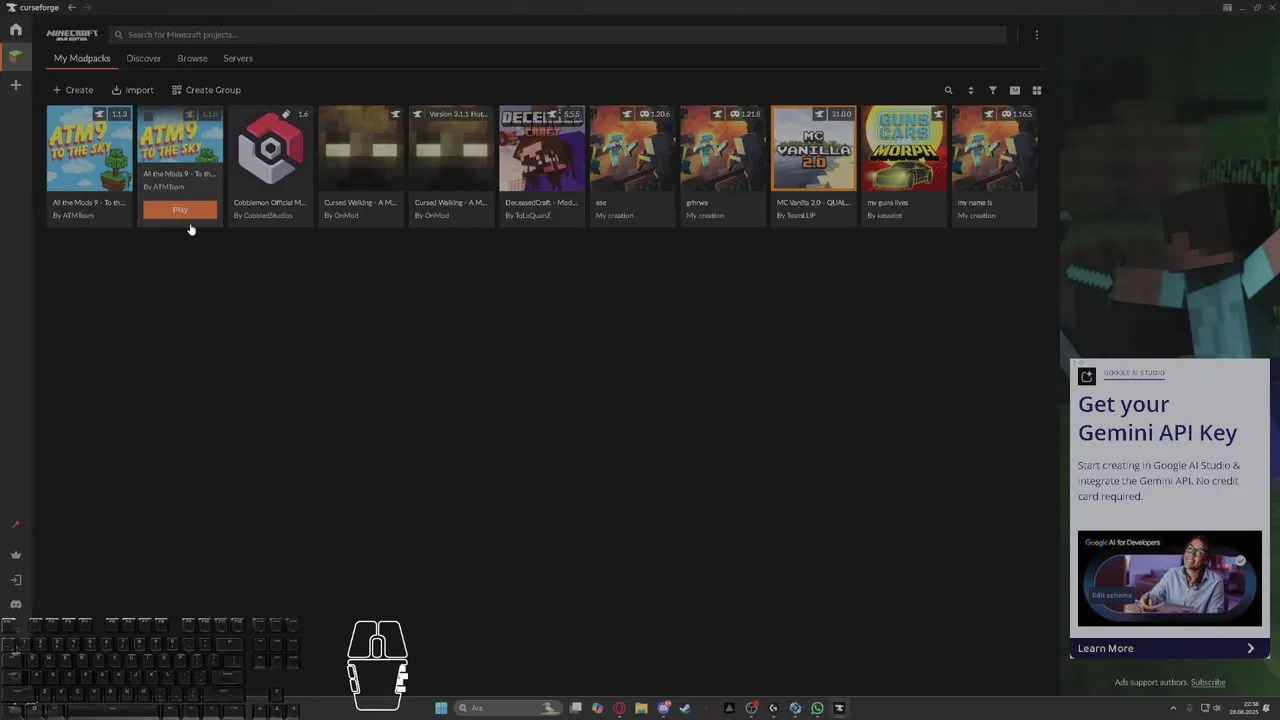The height and width of the screenshot is (720, 1280).
Task: Select the 'grhrwe' 1.21.8 modpack thumbnail
Action: click(x=723, y=148)
